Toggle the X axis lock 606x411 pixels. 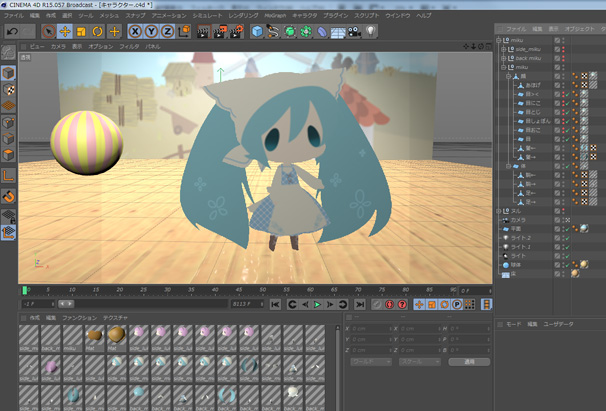coord(135,31)
